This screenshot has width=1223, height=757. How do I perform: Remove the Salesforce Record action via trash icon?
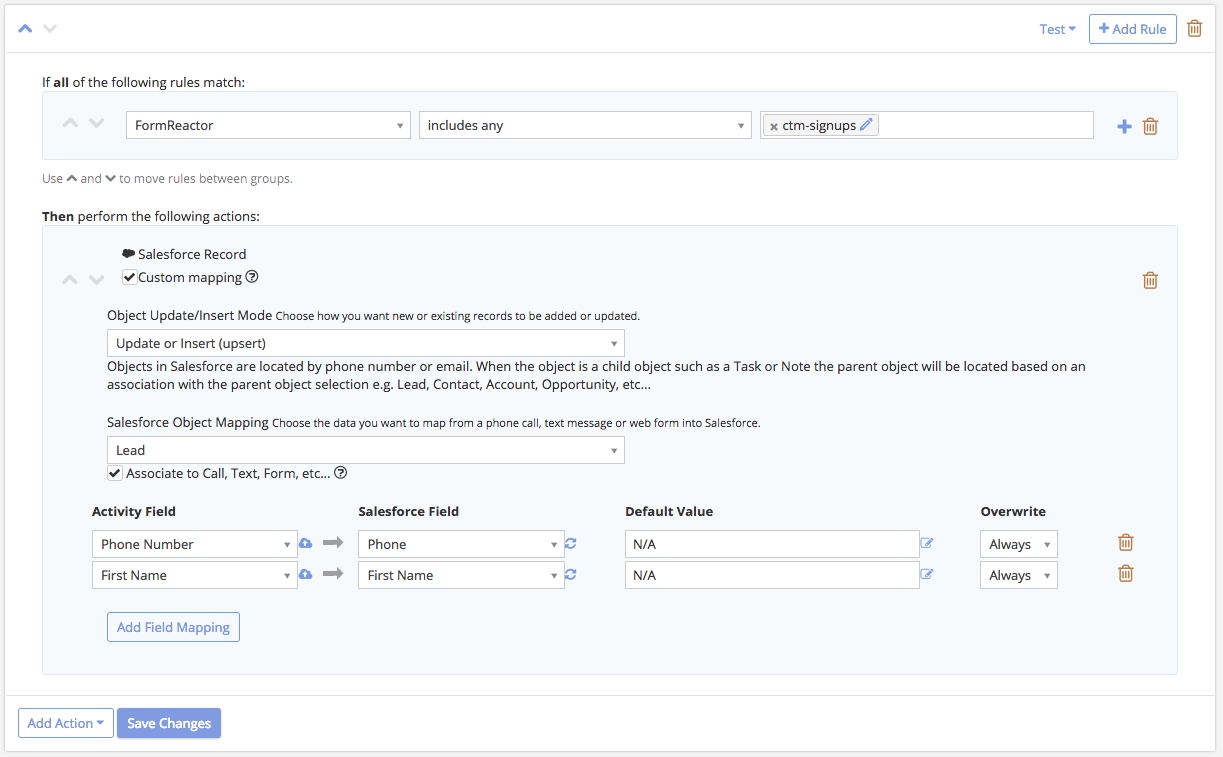click(1150, 281)
